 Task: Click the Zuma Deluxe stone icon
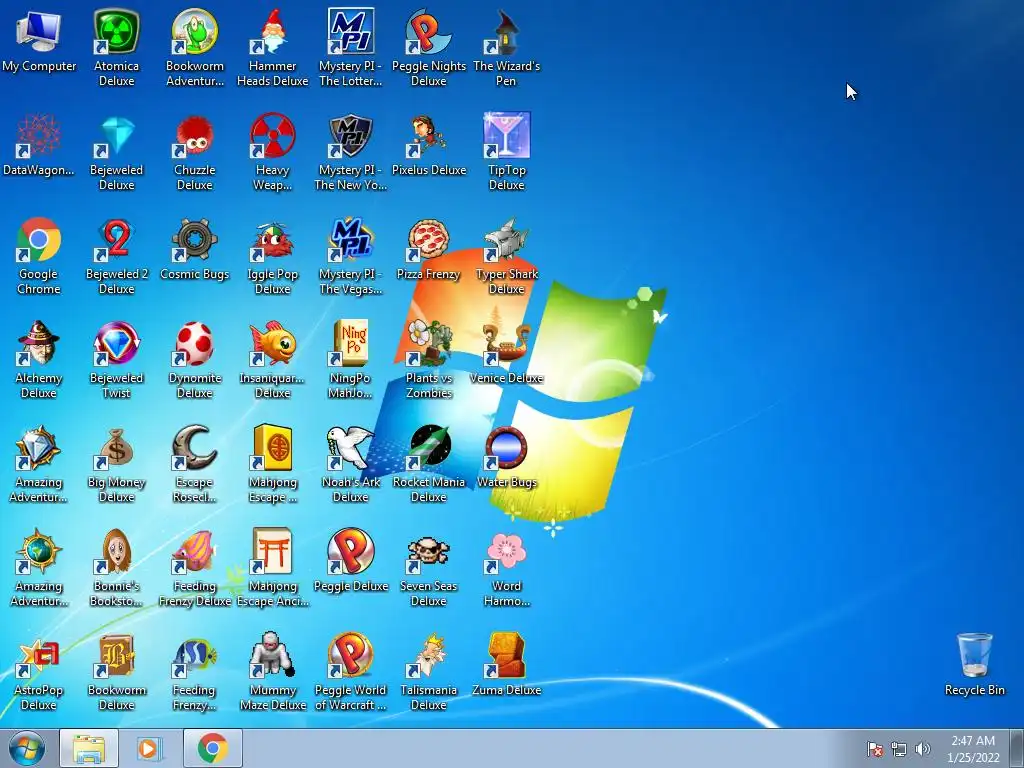(x=506, y=655)
